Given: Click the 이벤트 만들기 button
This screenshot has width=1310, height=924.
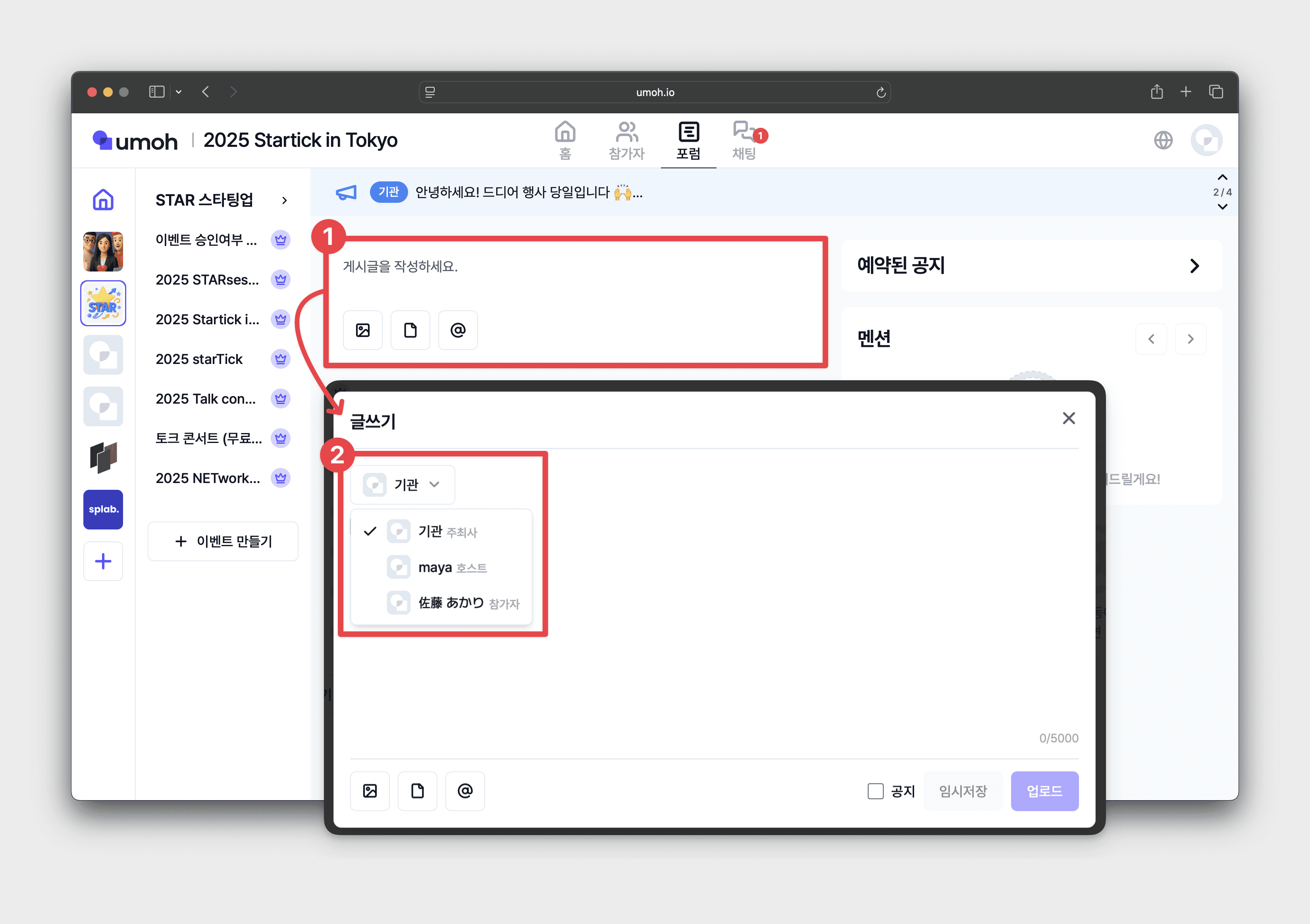Looking at the screenshot, I should point(223,541).
